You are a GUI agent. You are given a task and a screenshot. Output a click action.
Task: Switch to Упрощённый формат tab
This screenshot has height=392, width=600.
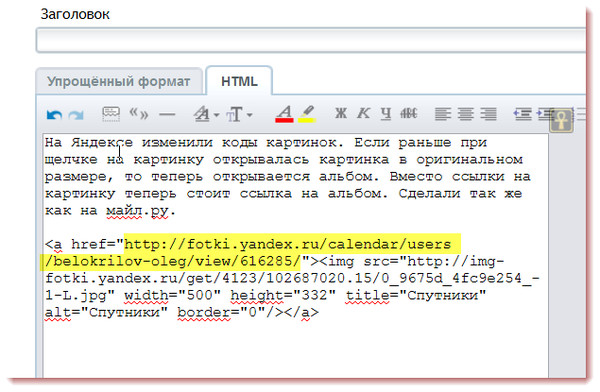(x=119, y=82)
